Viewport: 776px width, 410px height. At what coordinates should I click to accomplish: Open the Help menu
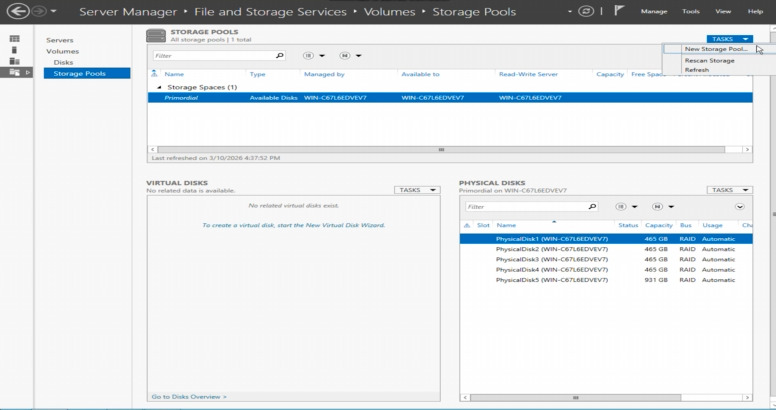pyautogui.click(x=755, y=11)
